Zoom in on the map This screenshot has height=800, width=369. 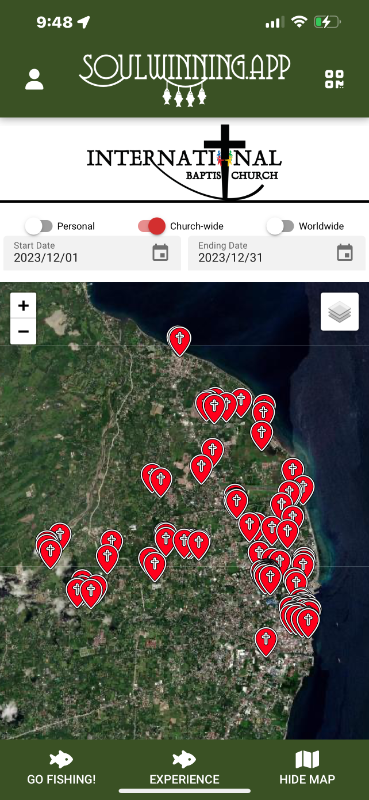click(23, 306)
